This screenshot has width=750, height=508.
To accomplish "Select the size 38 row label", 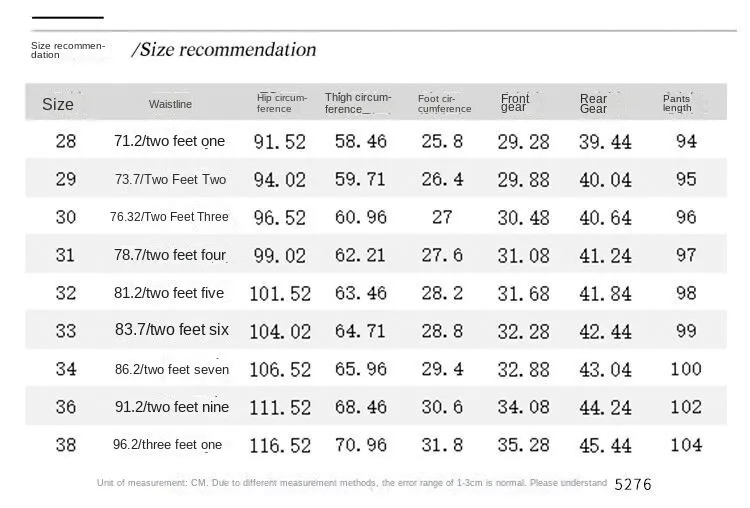I will pos(65,445).
